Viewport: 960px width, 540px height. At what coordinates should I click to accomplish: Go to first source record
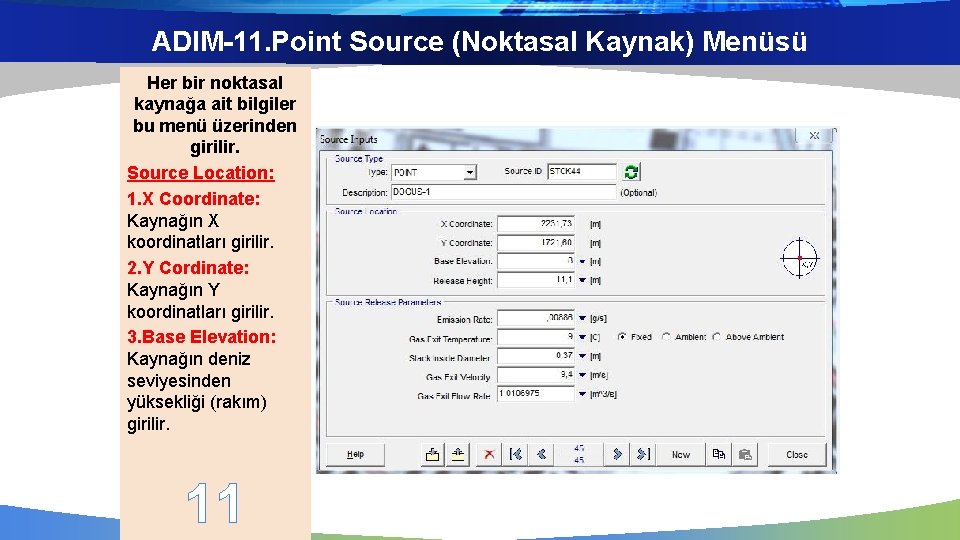click(516, 454)
